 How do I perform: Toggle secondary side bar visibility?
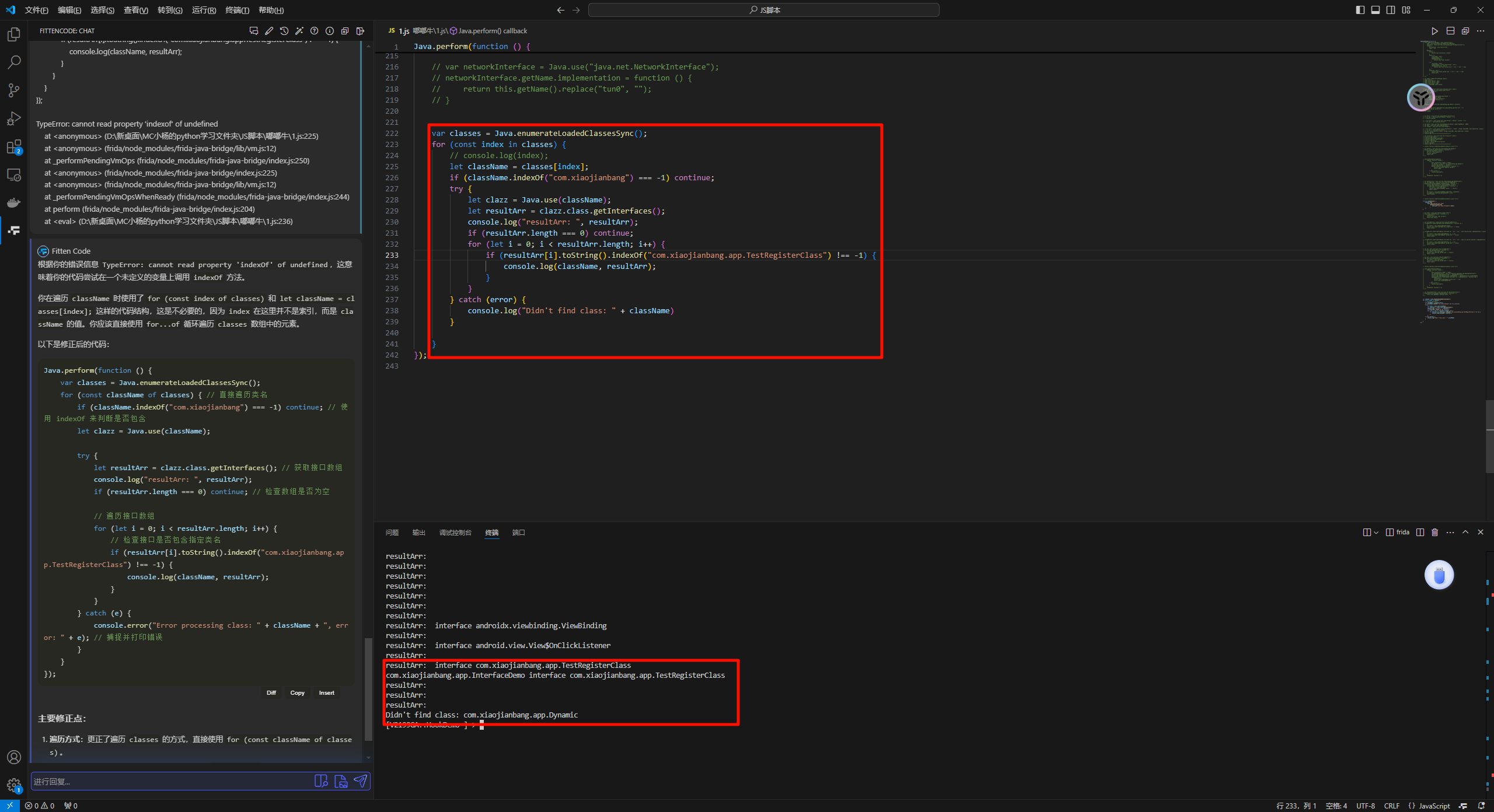pos(1391,10)
